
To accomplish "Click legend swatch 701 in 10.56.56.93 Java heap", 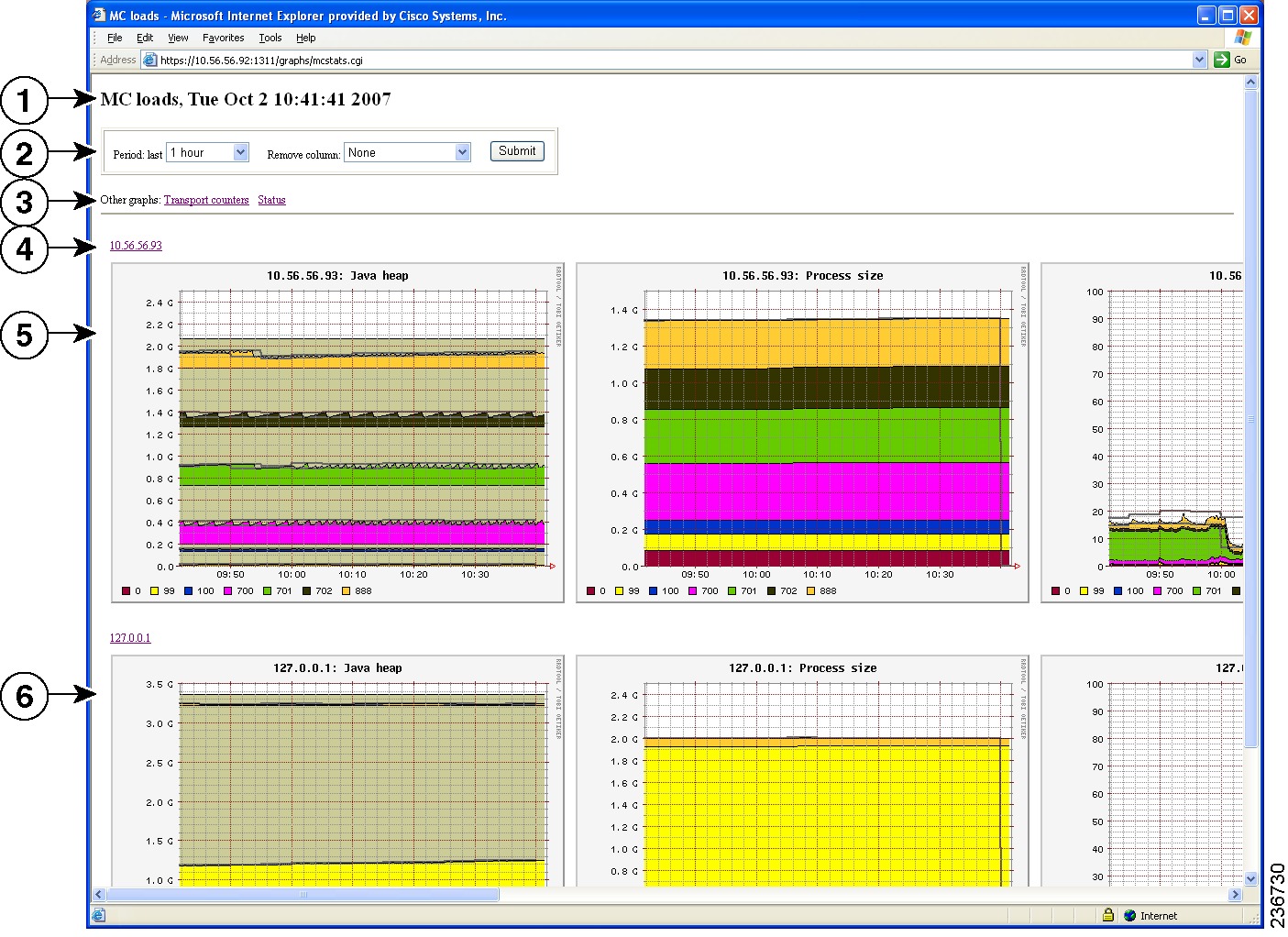I will click(268, 591).
